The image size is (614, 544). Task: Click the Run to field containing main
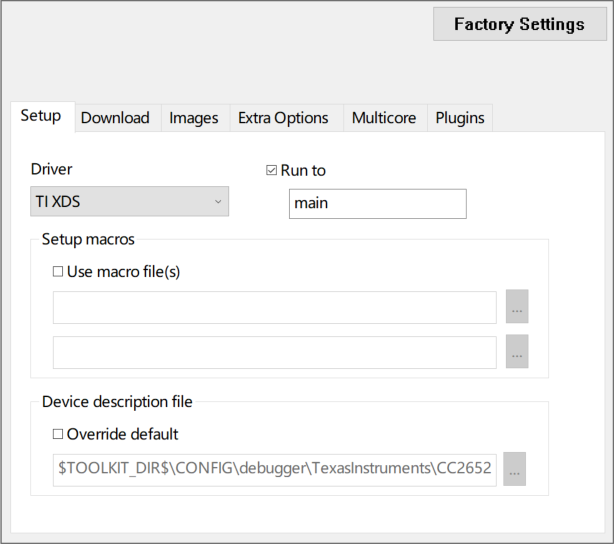pyautogui.click(x=377, y=203)
